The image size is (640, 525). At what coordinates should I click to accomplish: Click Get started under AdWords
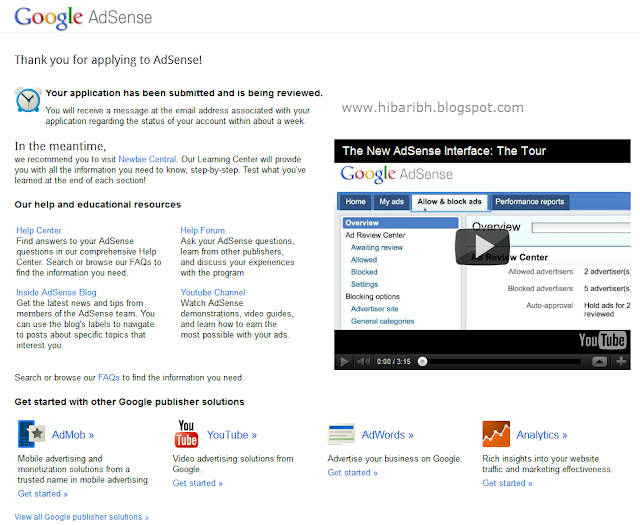click(352, 472)
